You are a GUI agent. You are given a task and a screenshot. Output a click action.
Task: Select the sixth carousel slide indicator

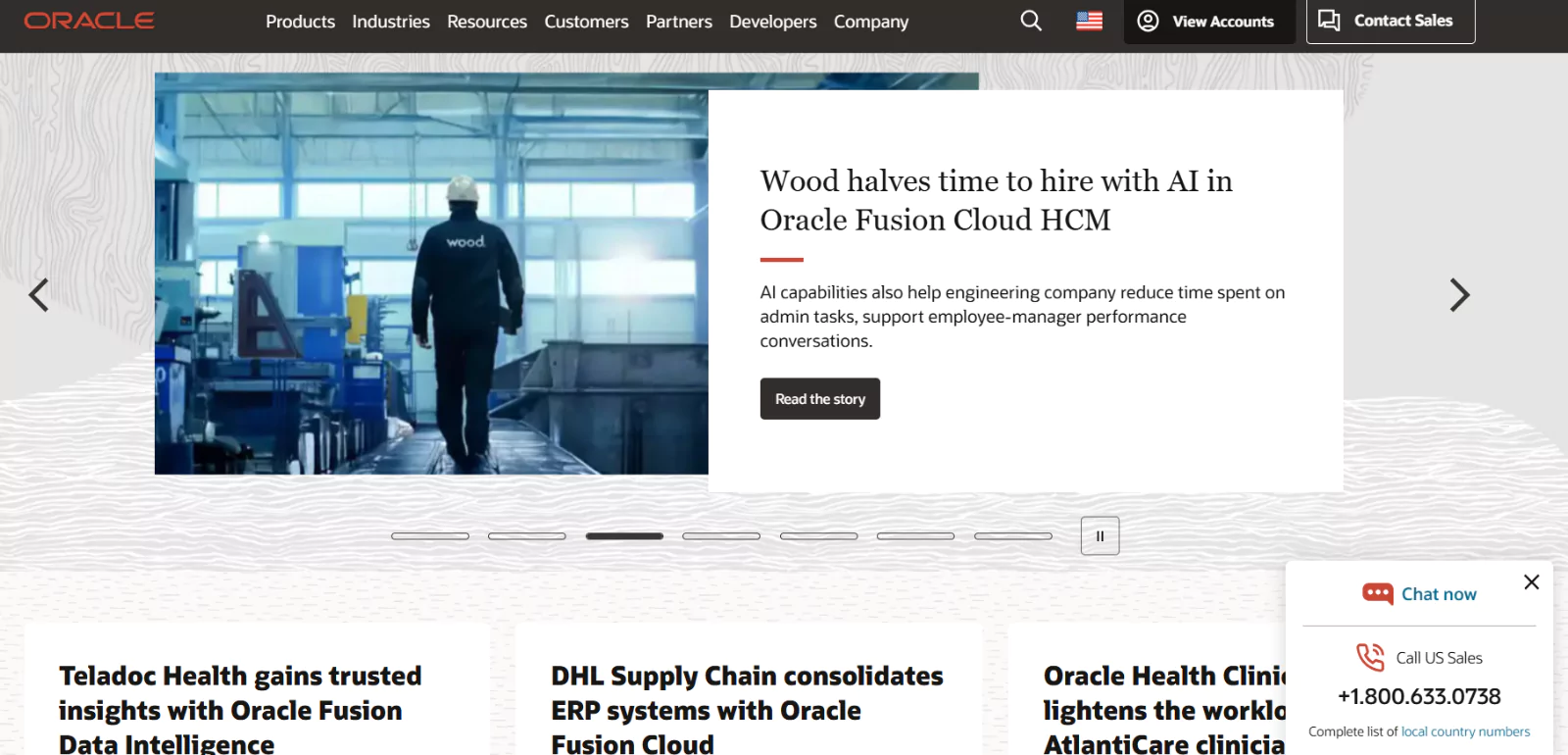point(915,536)
